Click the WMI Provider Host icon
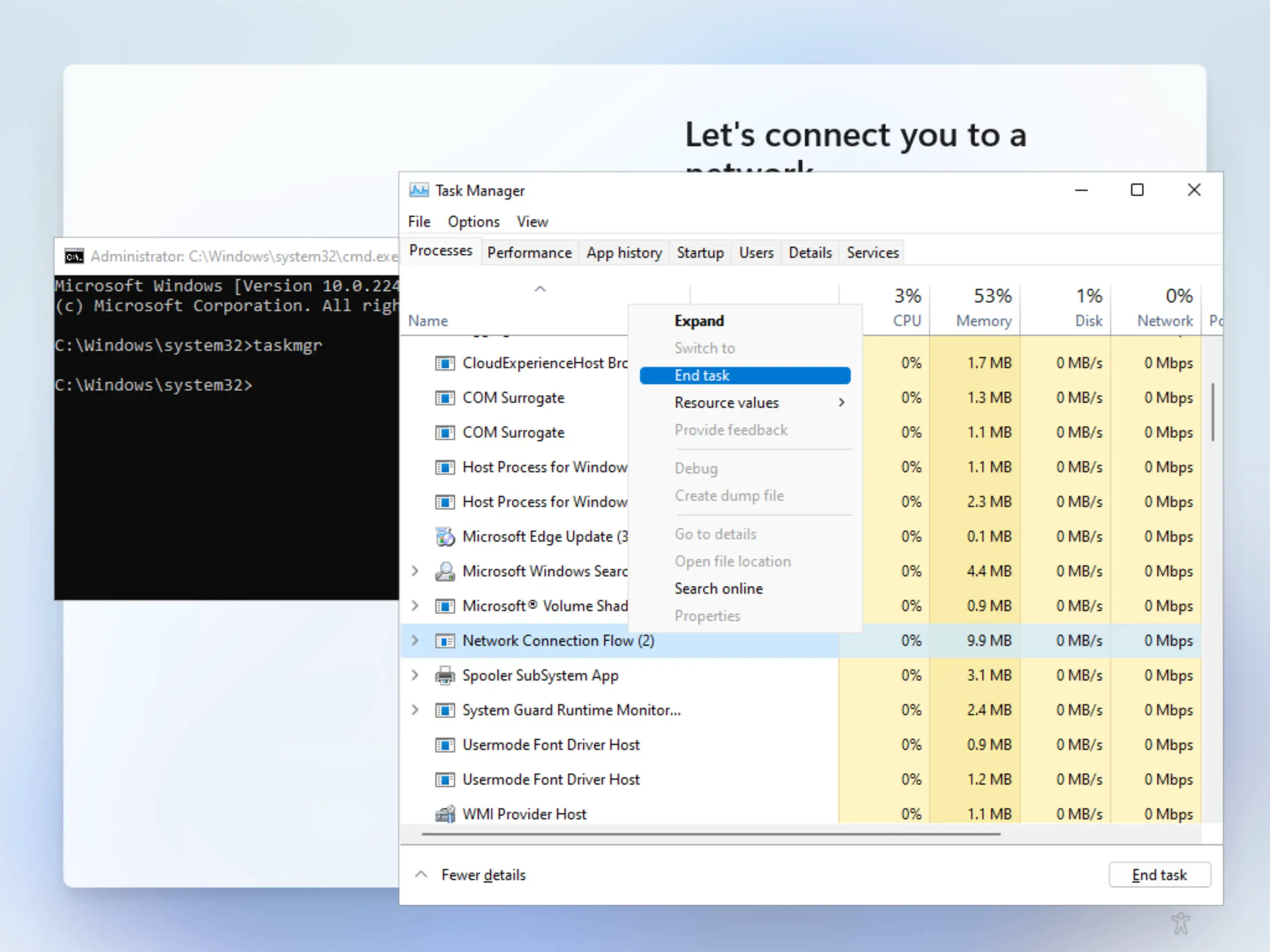 [x=445, y=814]
